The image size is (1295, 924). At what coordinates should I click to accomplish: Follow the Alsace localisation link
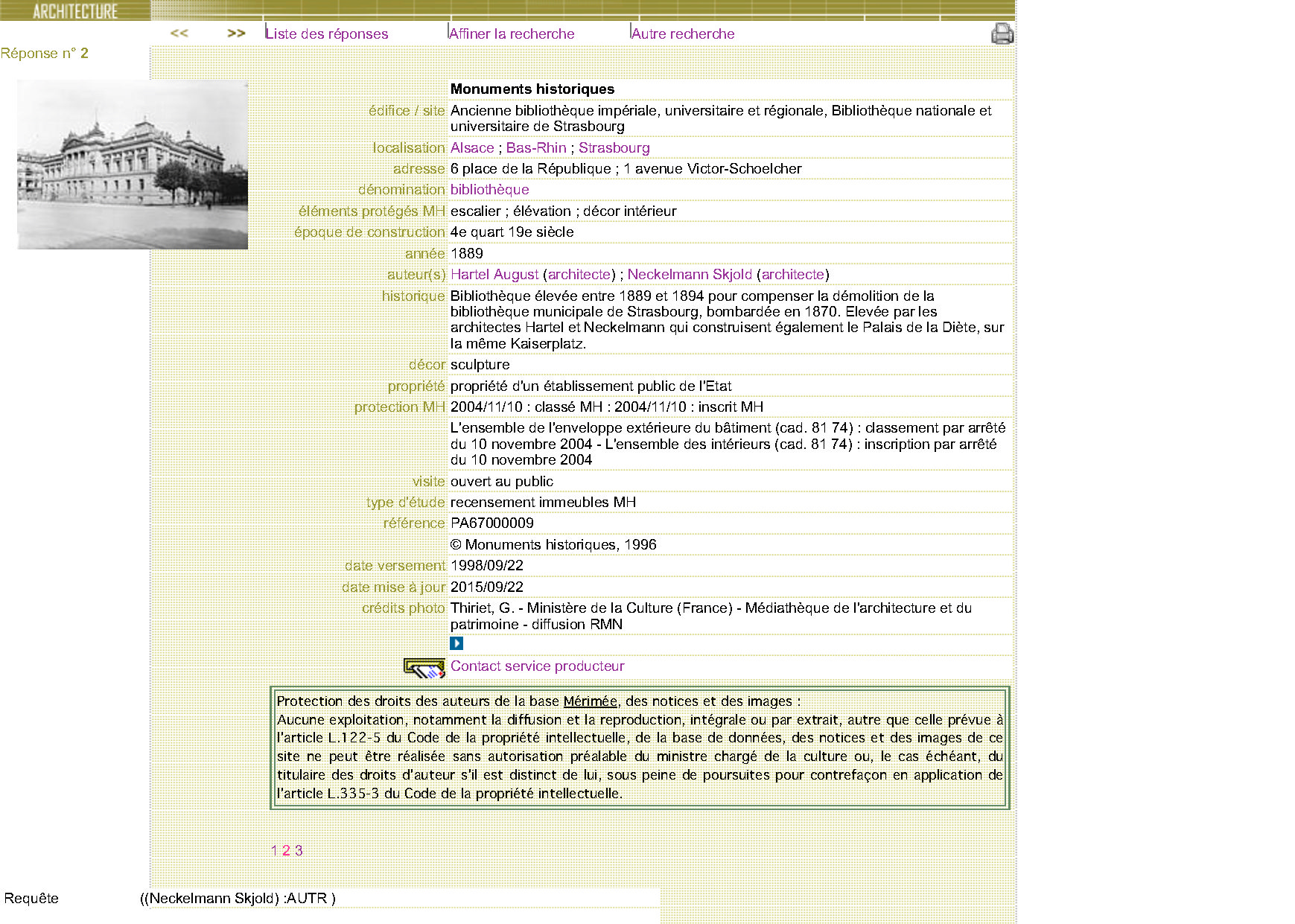pyautogui.click(x=472, y=148)
